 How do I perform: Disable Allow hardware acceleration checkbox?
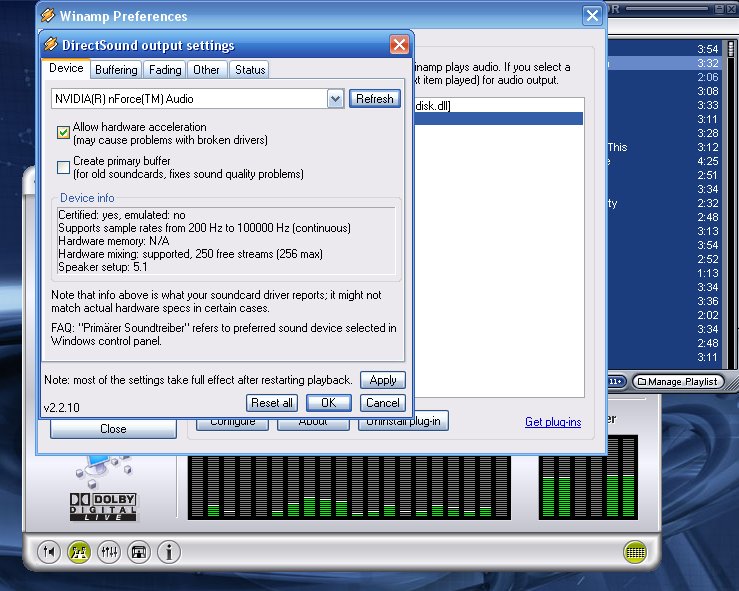point(63,132)
